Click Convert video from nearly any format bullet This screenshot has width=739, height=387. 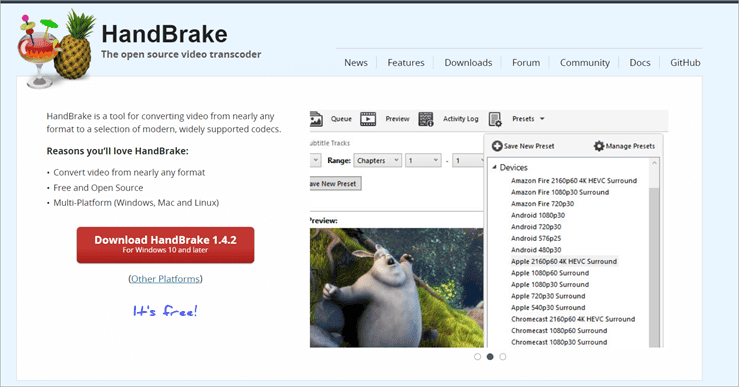pyautogui.click(x=129, y=173)
